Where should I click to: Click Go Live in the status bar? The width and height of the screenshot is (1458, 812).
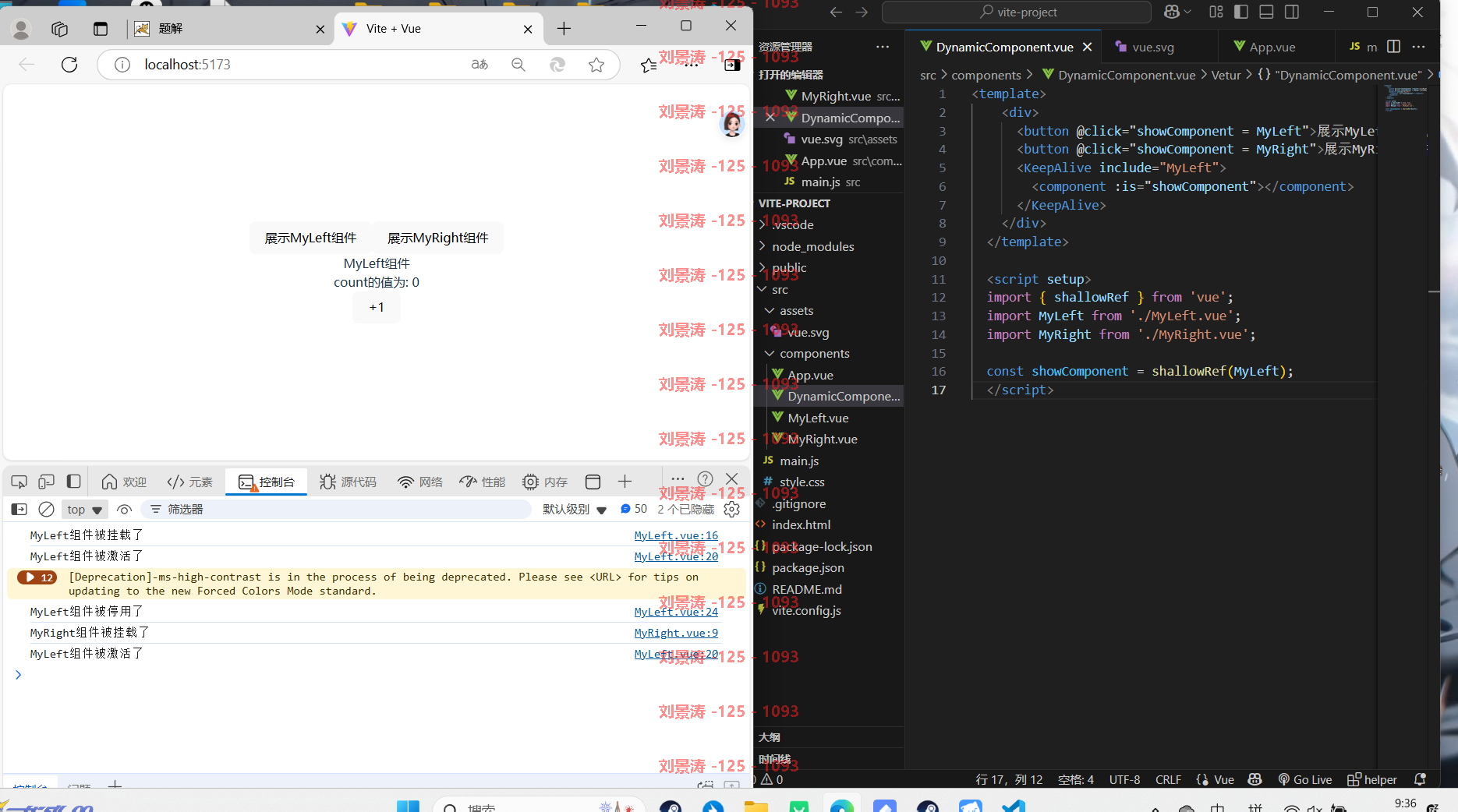pyautogui.click(x=1304, y=779)
